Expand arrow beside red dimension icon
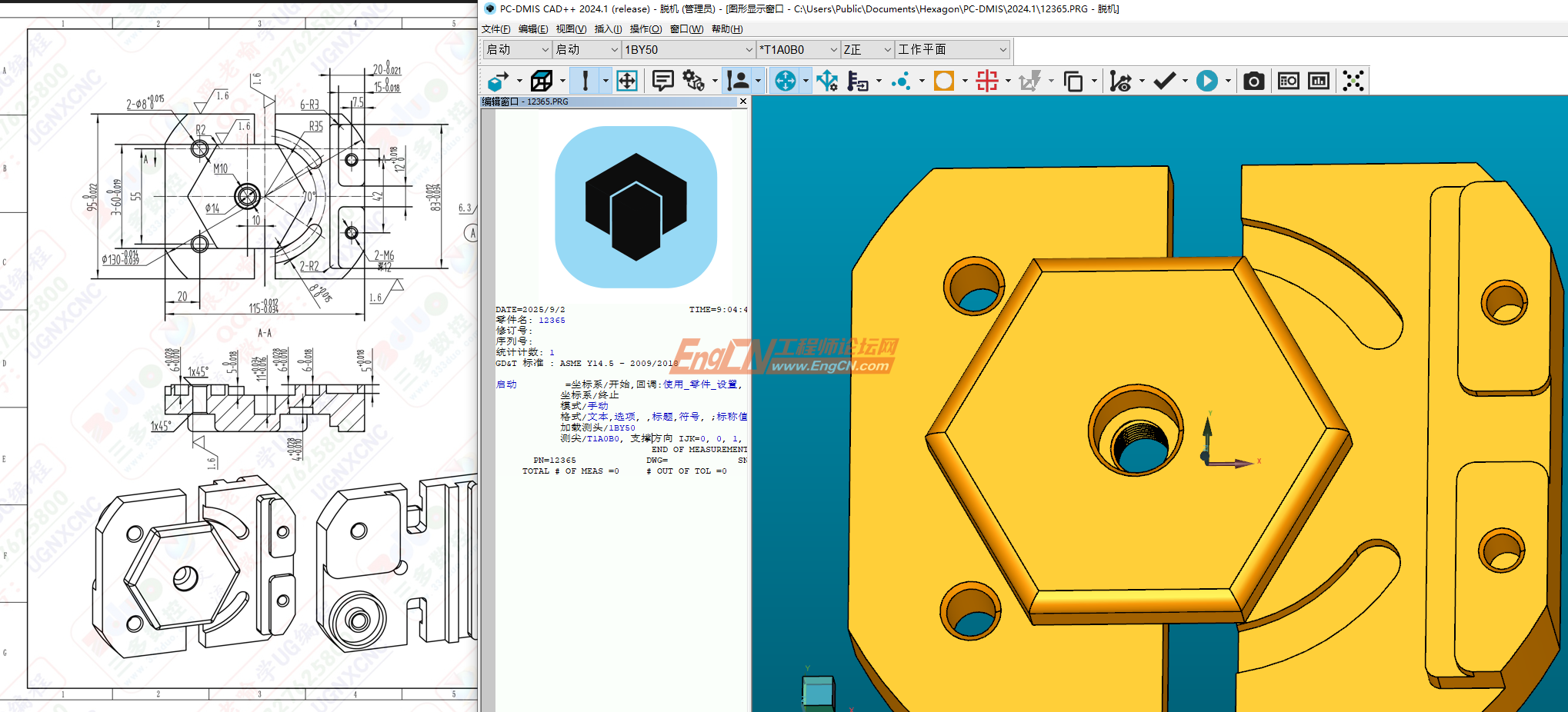The image size is (1568, 712). coord(1008,81)
